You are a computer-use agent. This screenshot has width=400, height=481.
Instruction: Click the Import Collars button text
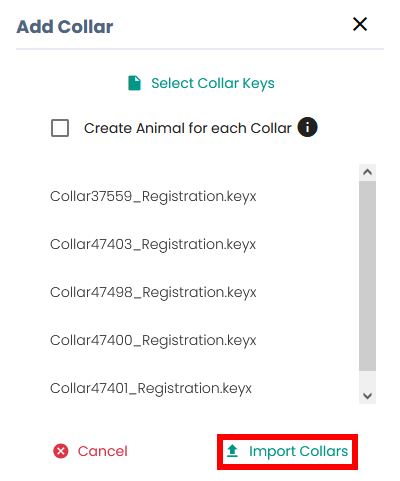coord(298,451)
